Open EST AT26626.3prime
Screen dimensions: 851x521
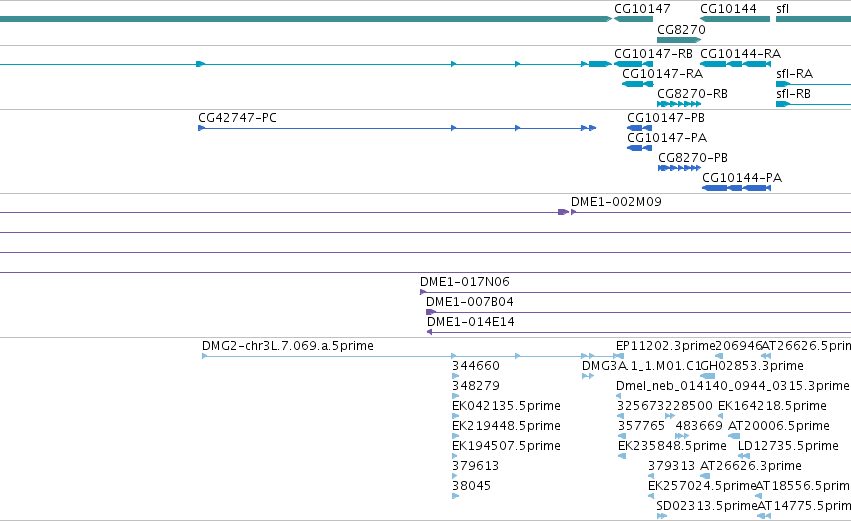[751, 466]
